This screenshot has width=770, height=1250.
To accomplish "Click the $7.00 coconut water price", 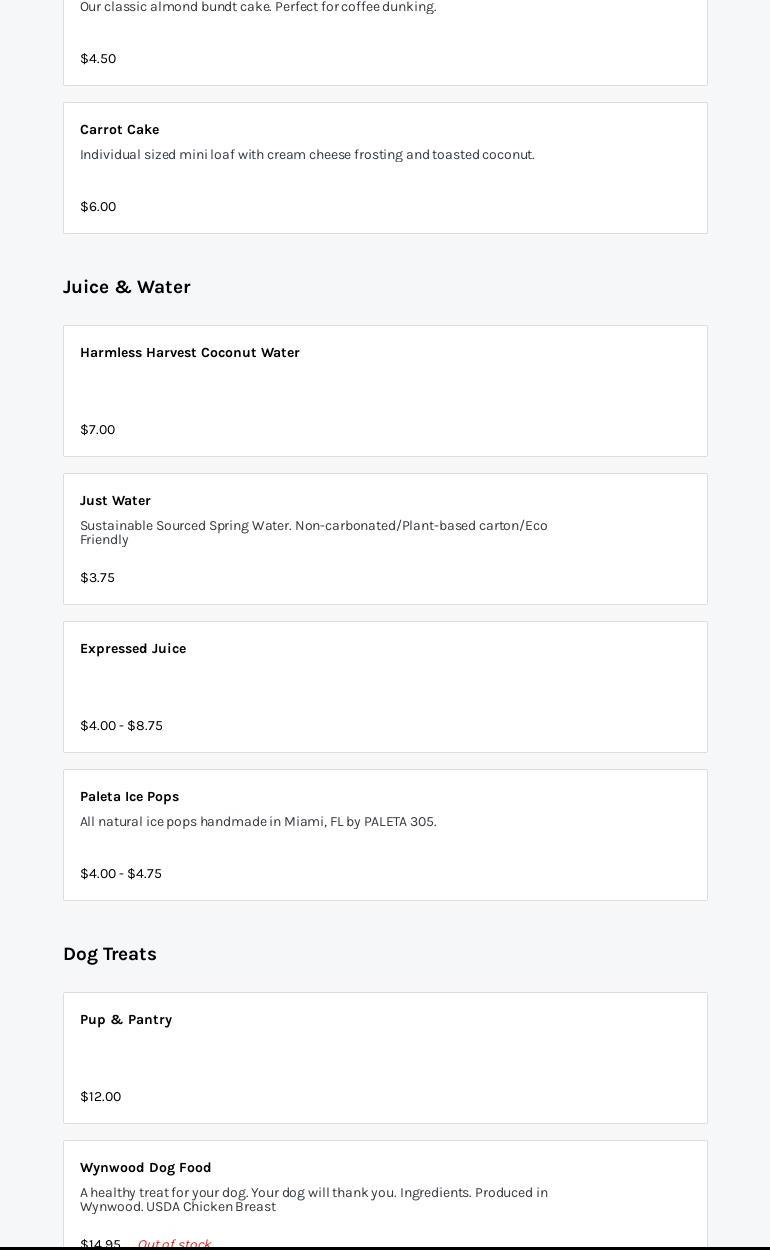I will pyautogui.click(x=97, y=430).
